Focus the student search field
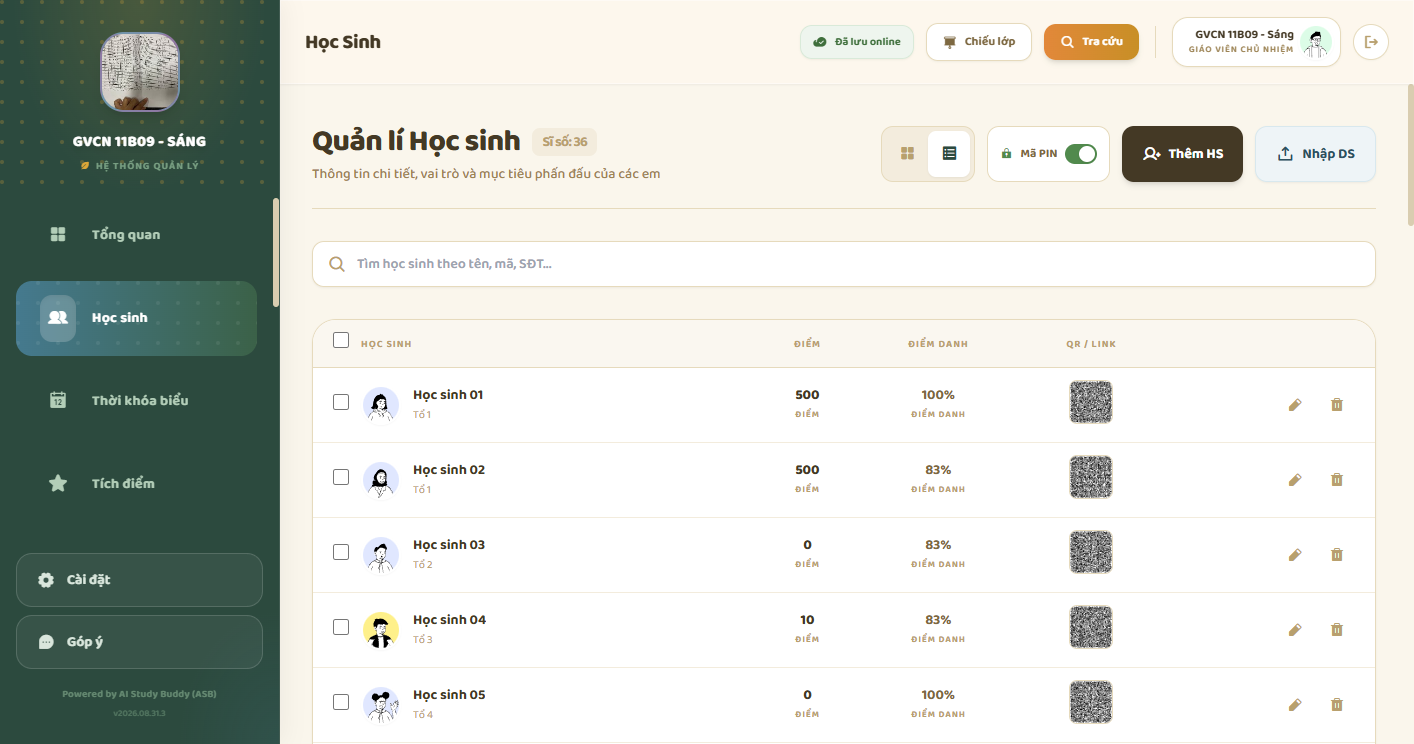 click(844, 264)
